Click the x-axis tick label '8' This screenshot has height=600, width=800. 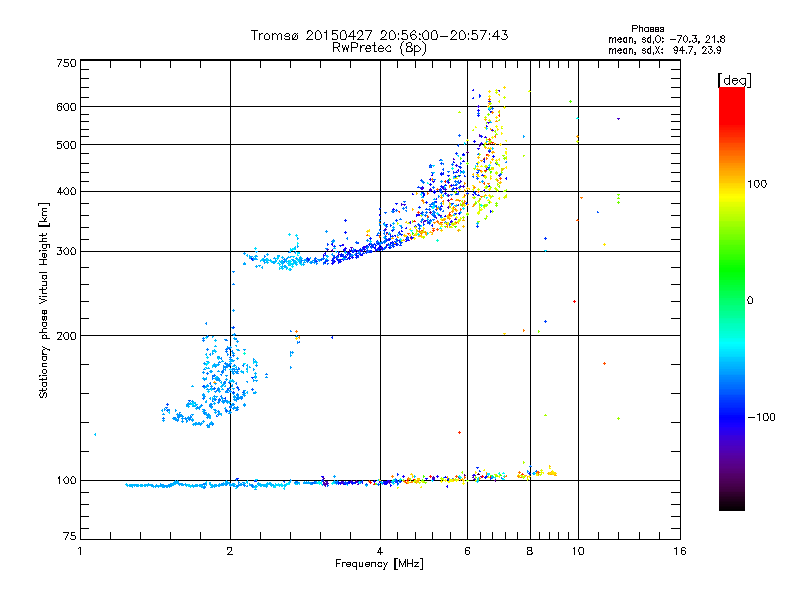530,551
